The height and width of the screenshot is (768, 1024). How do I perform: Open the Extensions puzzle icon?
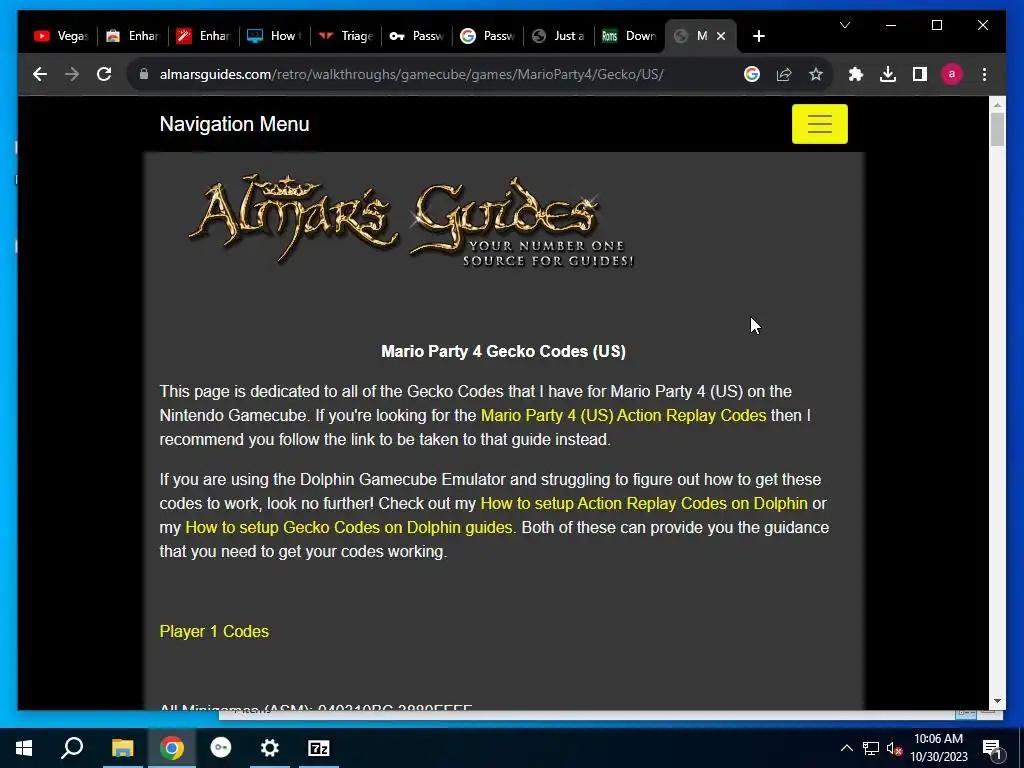pos(856,74)
